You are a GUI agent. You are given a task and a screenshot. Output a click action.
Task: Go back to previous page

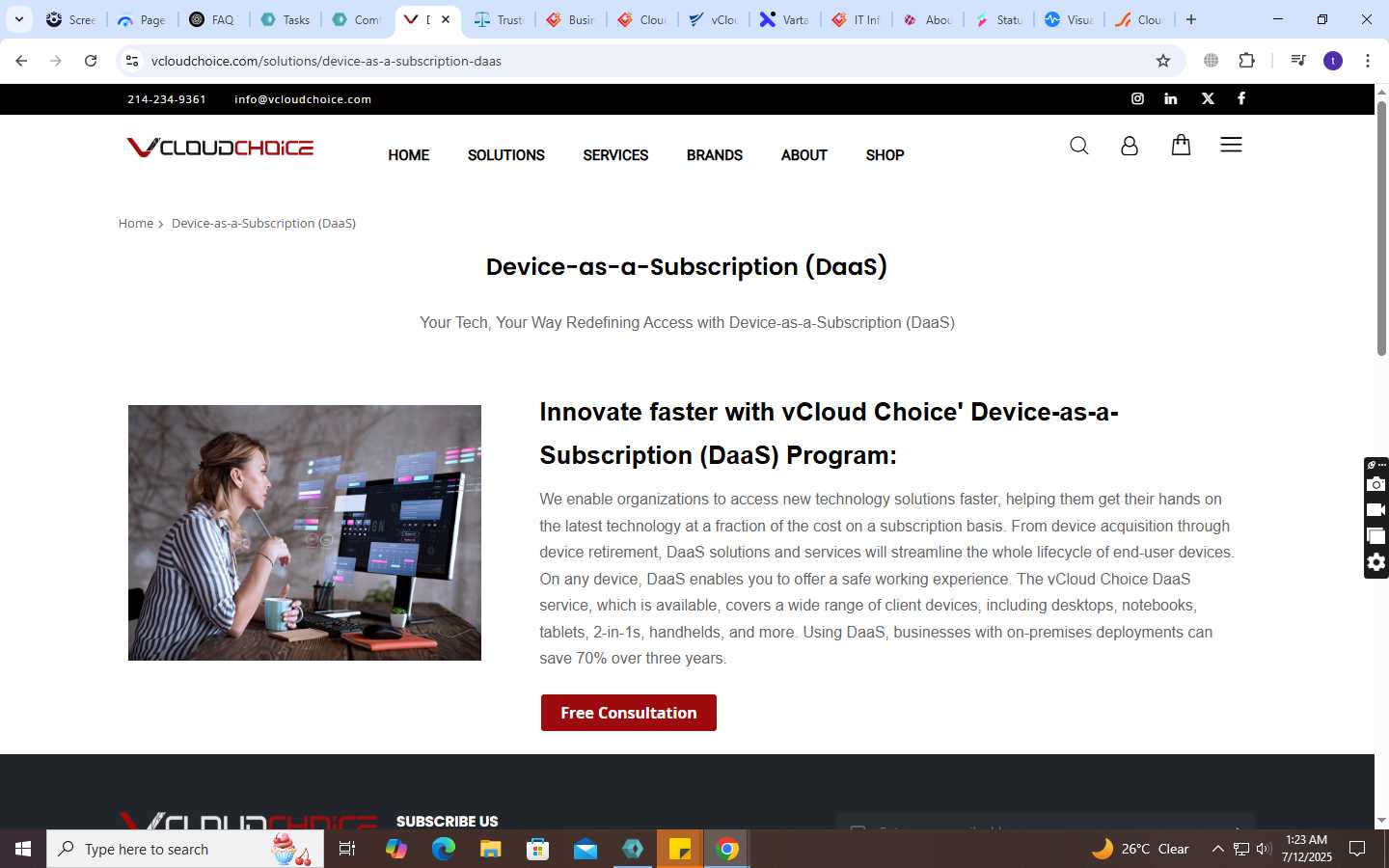point(21,61)
